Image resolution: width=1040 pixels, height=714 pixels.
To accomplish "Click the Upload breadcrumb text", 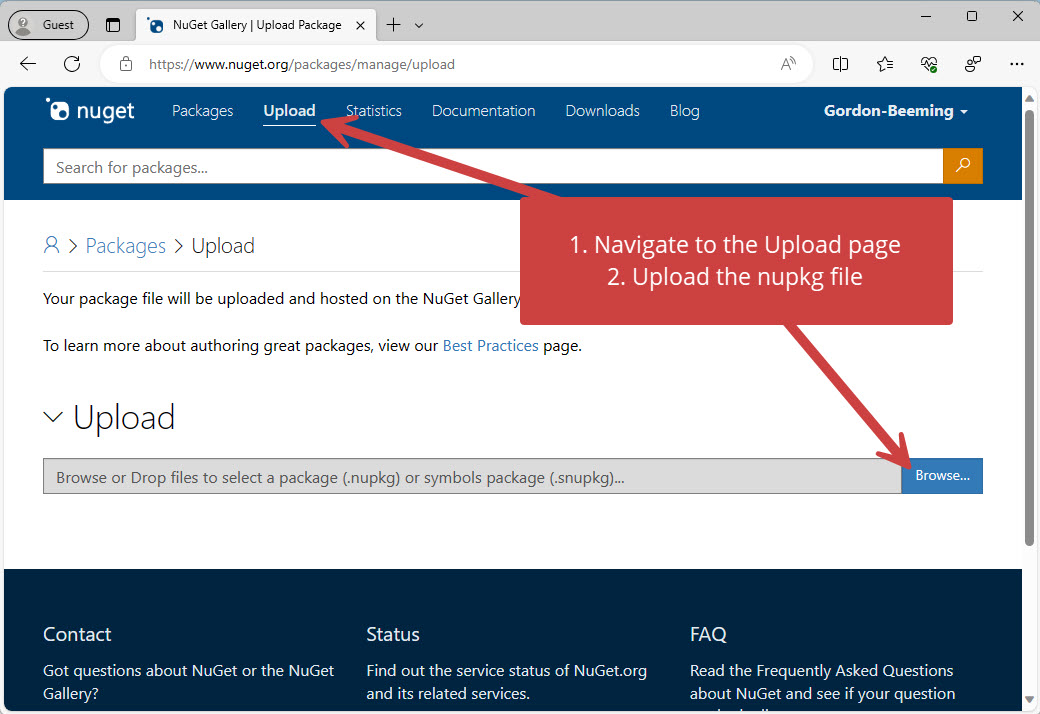I will click(223, 246).
